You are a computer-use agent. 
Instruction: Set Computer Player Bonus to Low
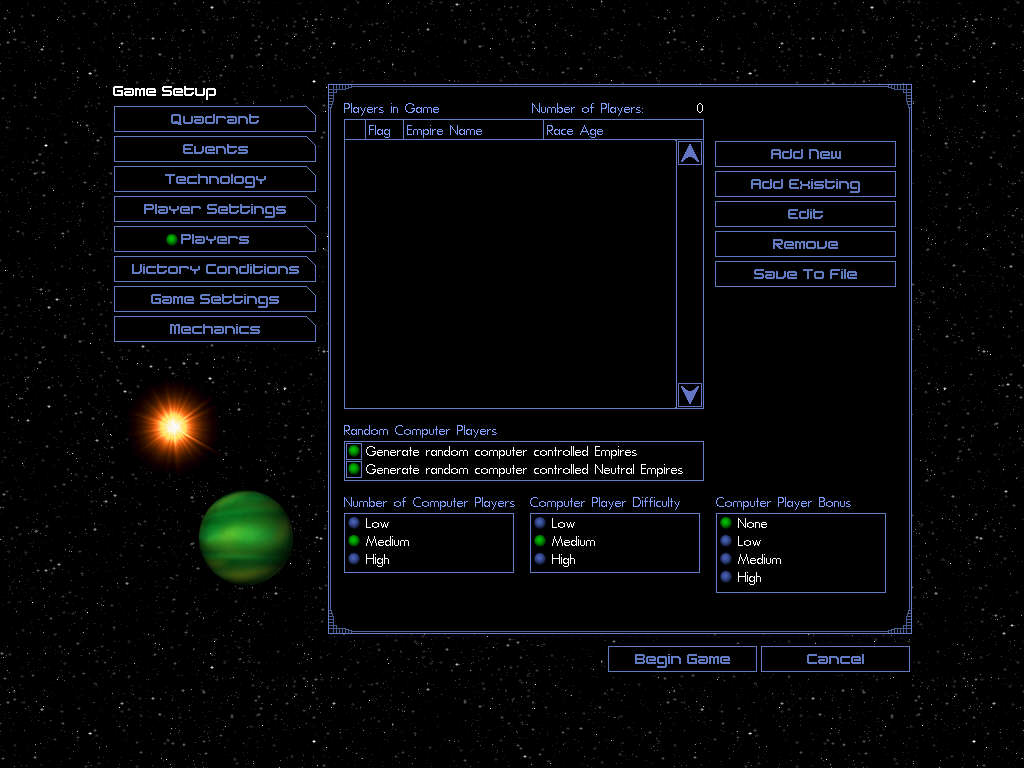coord(726,541)
